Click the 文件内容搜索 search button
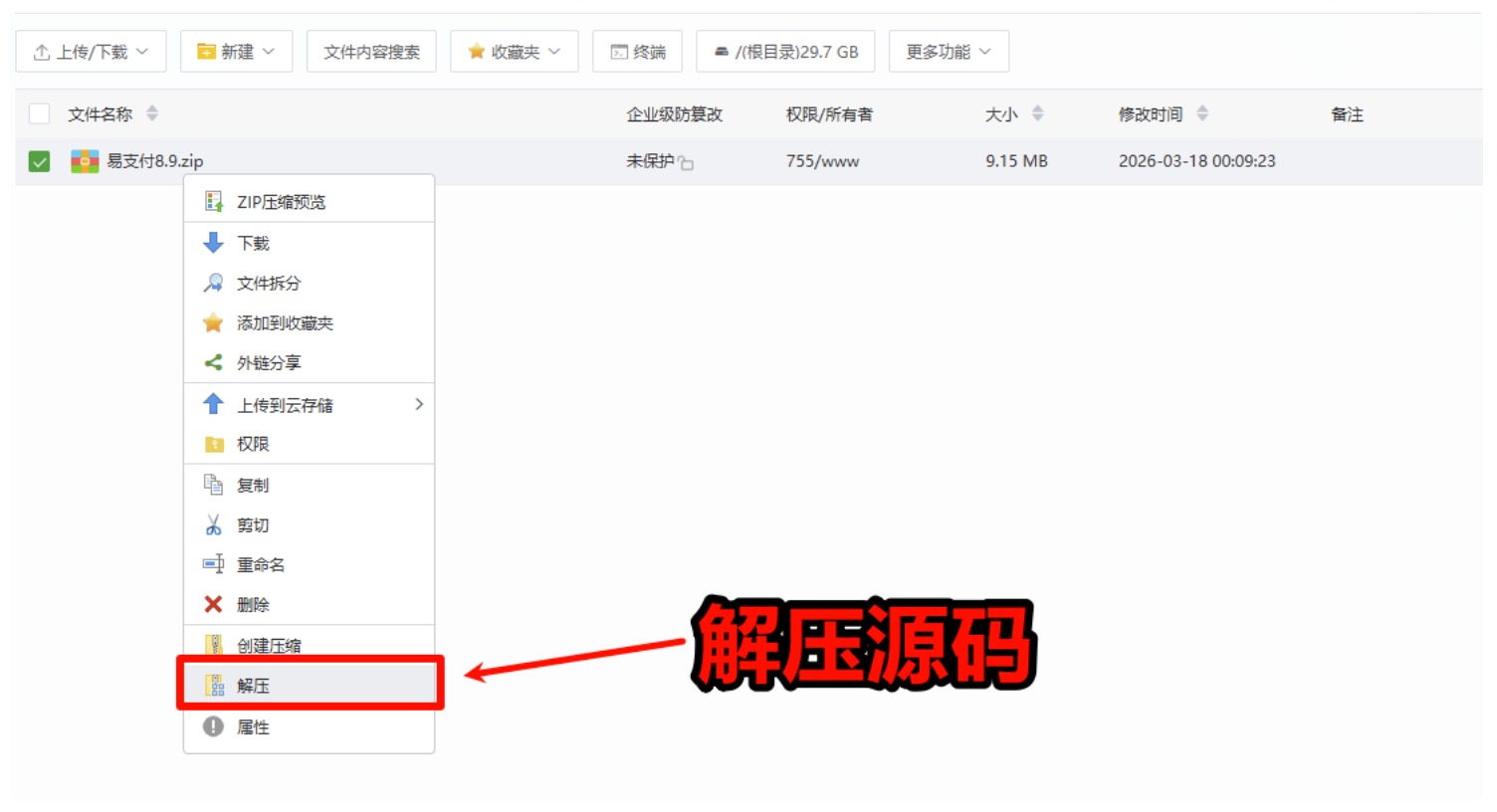Screen dimensions: 1497x812 pyautogui.click(x=371, y=51)
